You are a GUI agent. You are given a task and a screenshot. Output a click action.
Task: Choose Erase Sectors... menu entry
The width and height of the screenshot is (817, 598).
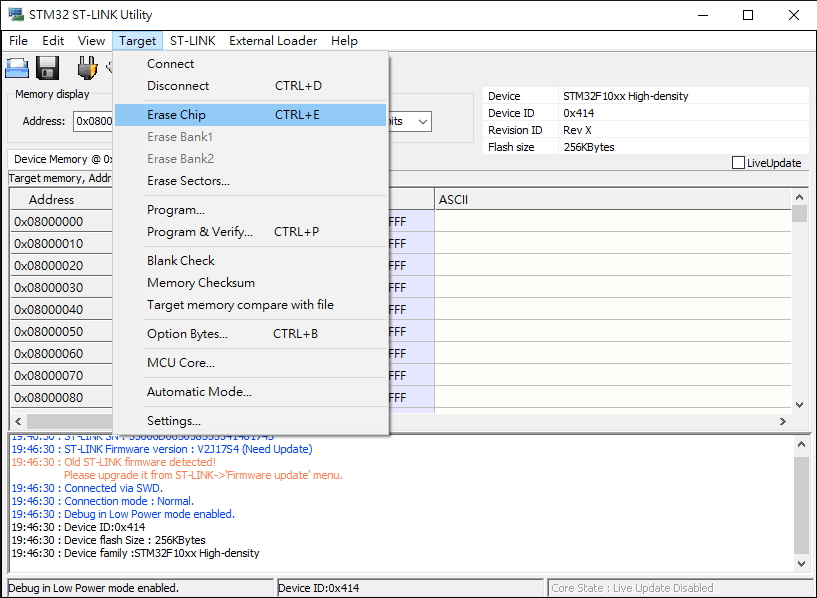pyautogui.click(x=251, y=181)
